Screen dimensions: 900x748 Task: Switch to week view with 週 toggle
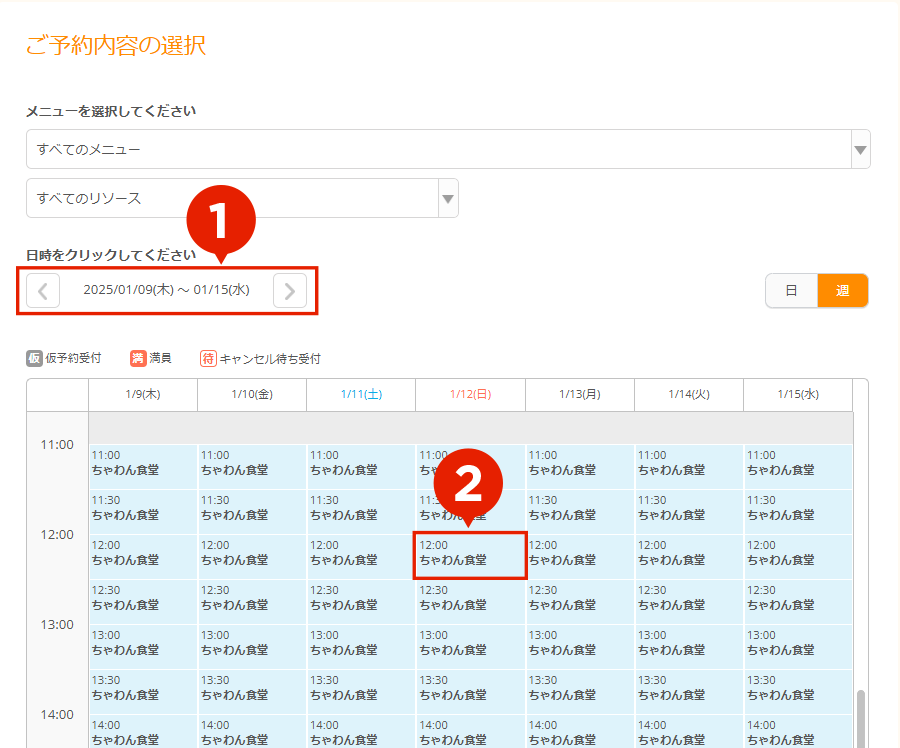[842, 291]
